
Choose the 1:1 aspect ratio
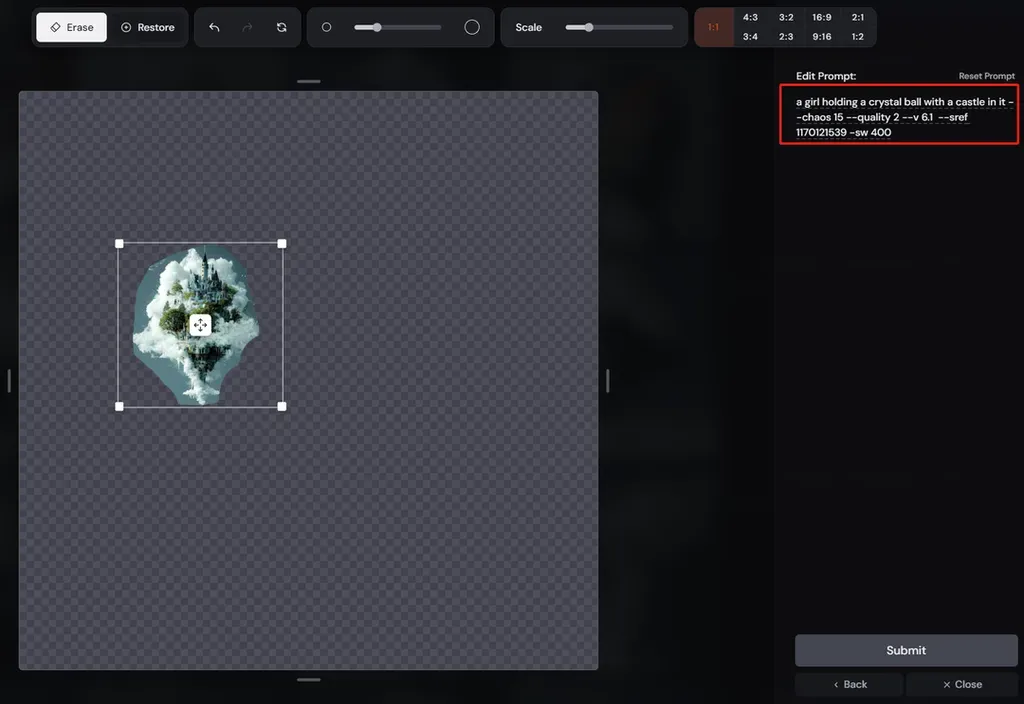(713, 27)
